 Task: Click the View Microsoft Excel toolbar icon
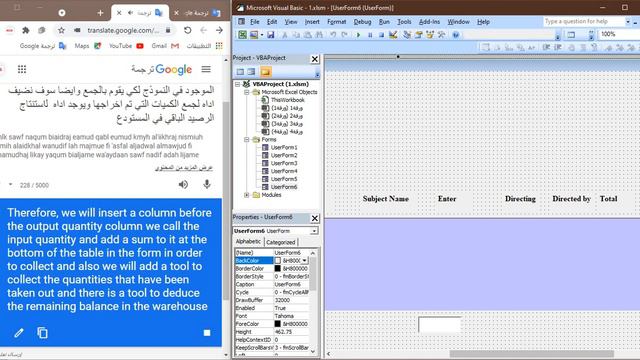[x=242, y=35]
